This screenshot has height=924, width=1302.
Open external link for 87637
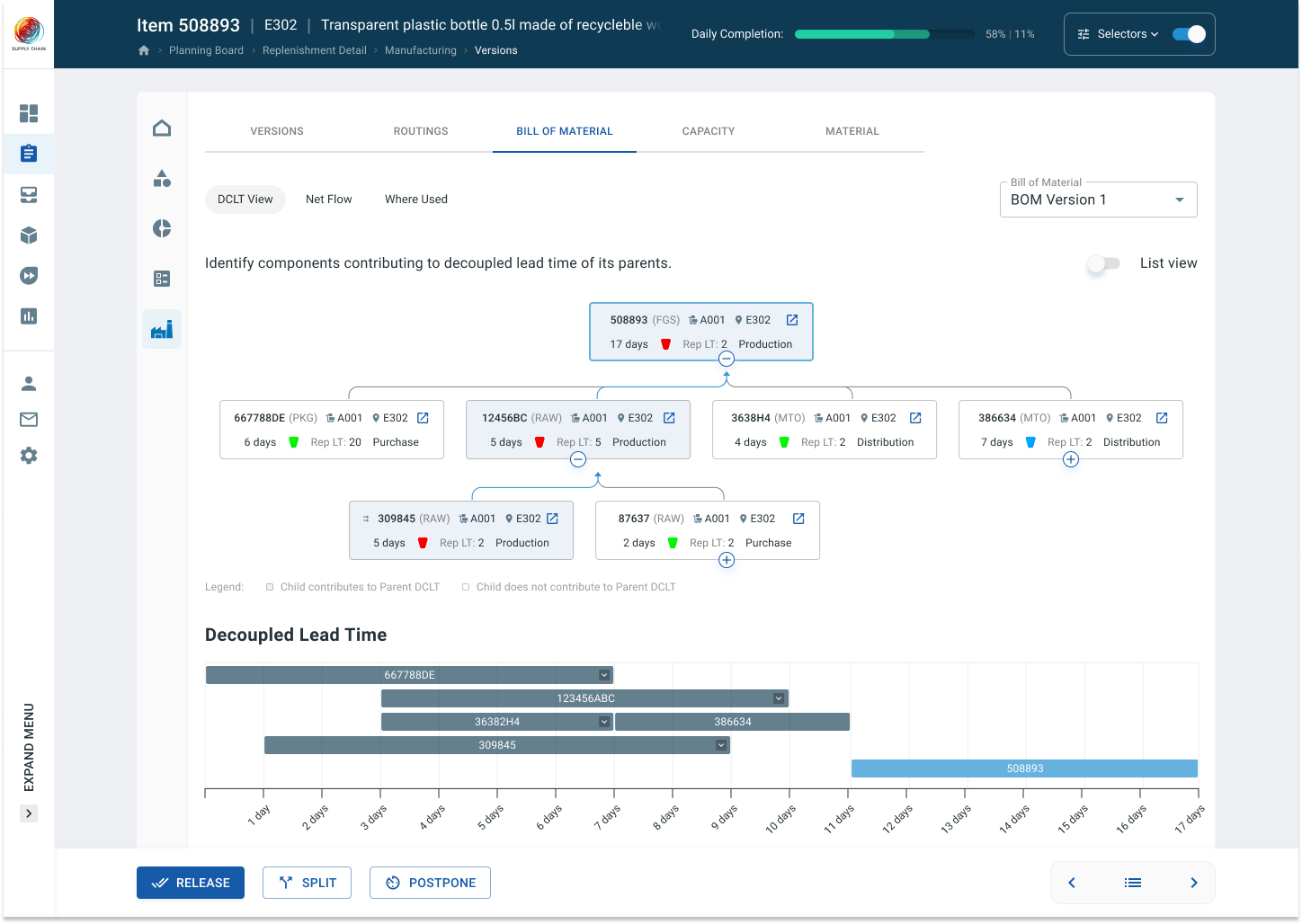(x=798, y=519)
